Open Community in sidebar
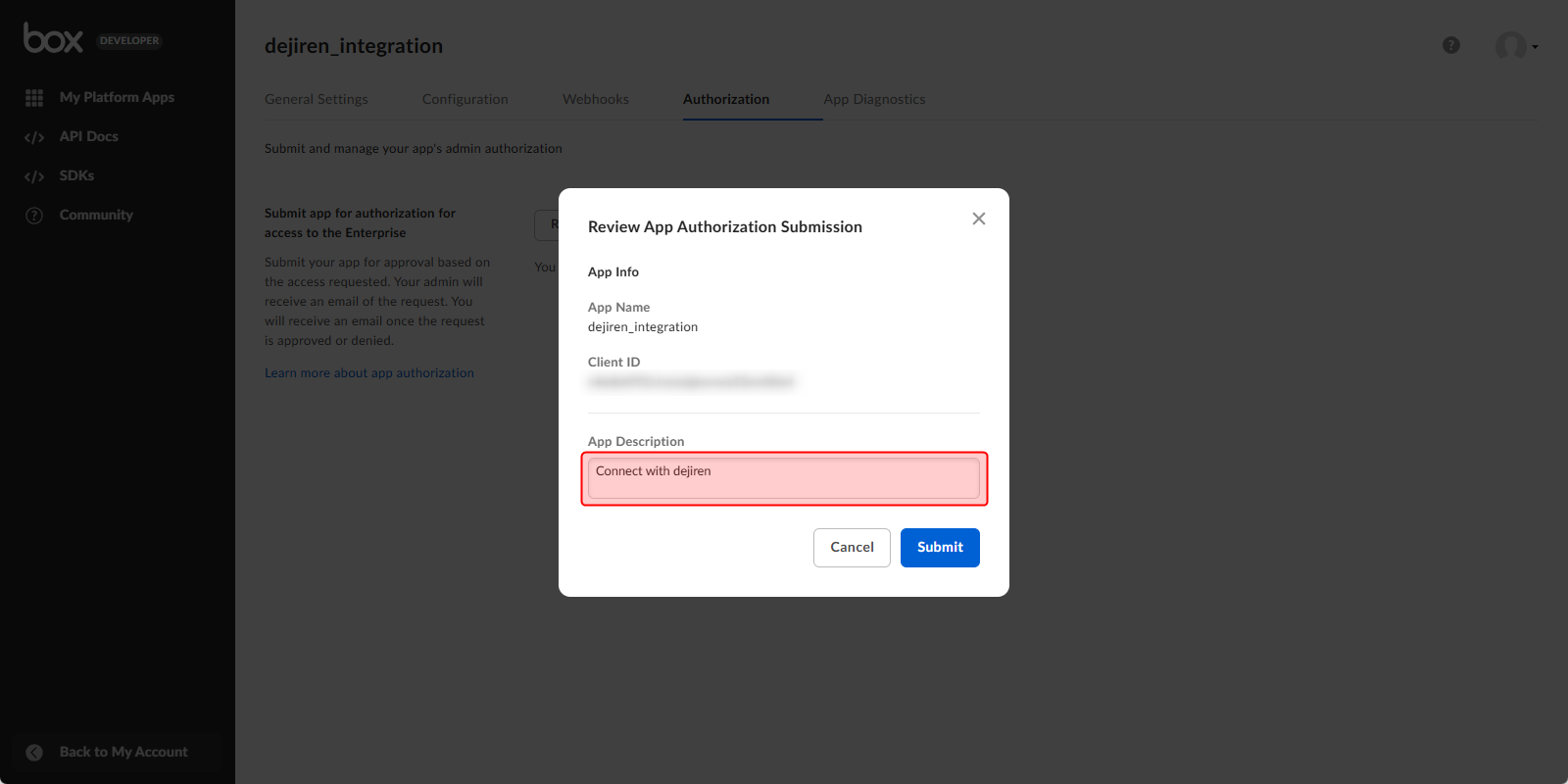The height and width of the screenshot is (784, 1568). pos(96,215)
